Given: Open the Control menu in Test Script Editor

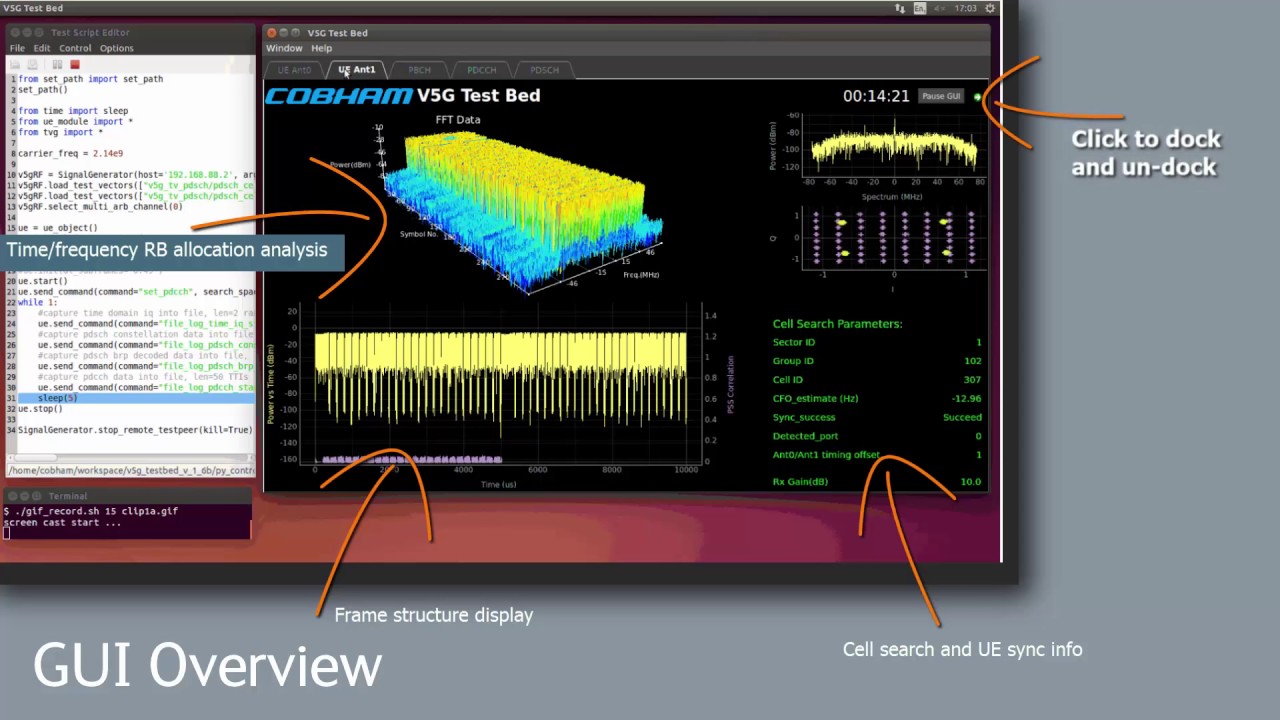Looking at the screenshot, I should [75, 48].
